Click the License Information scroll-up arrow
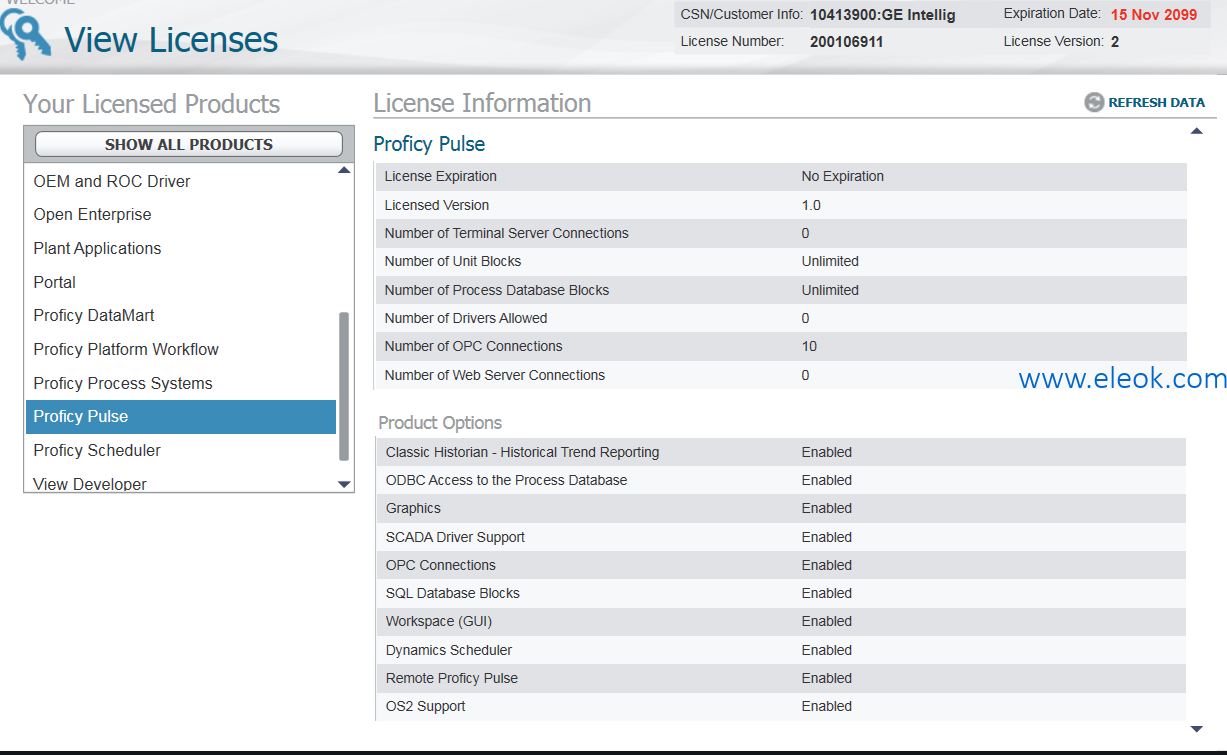Screen dimensions: 1227x755 [x=1196, y=131]
